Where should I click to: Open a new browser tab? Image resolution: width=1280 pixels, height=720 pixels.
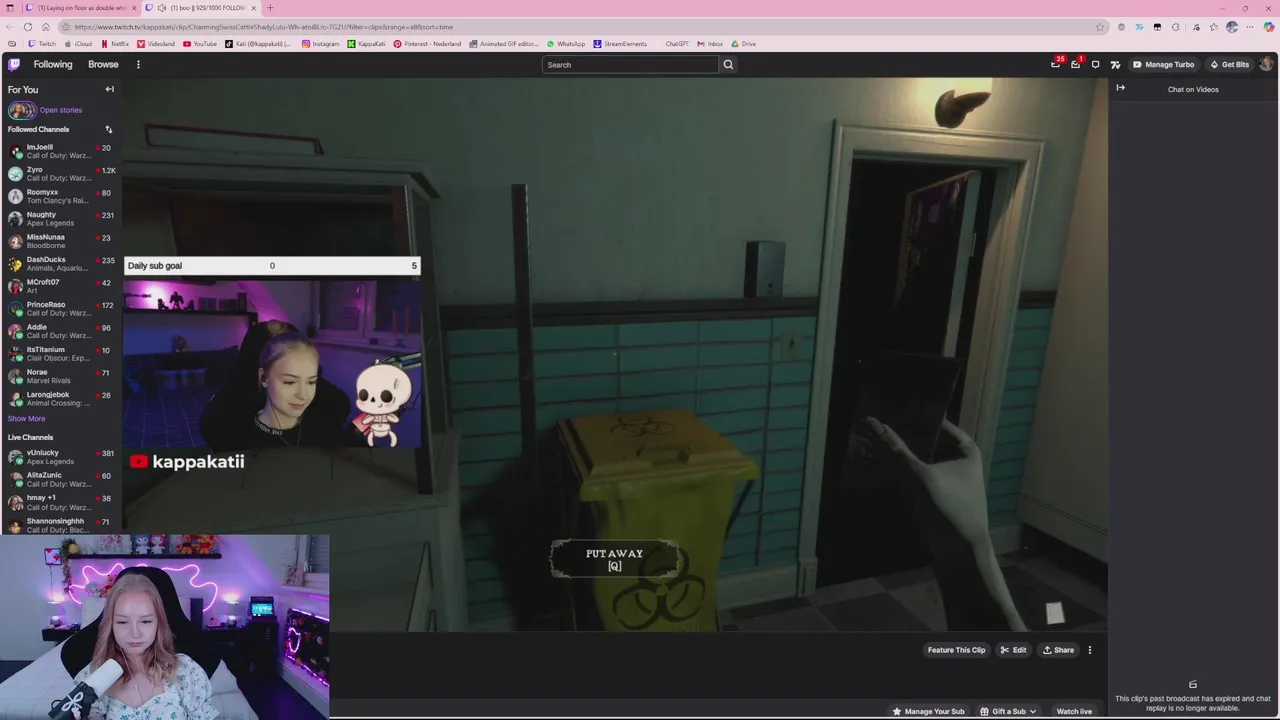pyautogui.click(x=269, y=8)
